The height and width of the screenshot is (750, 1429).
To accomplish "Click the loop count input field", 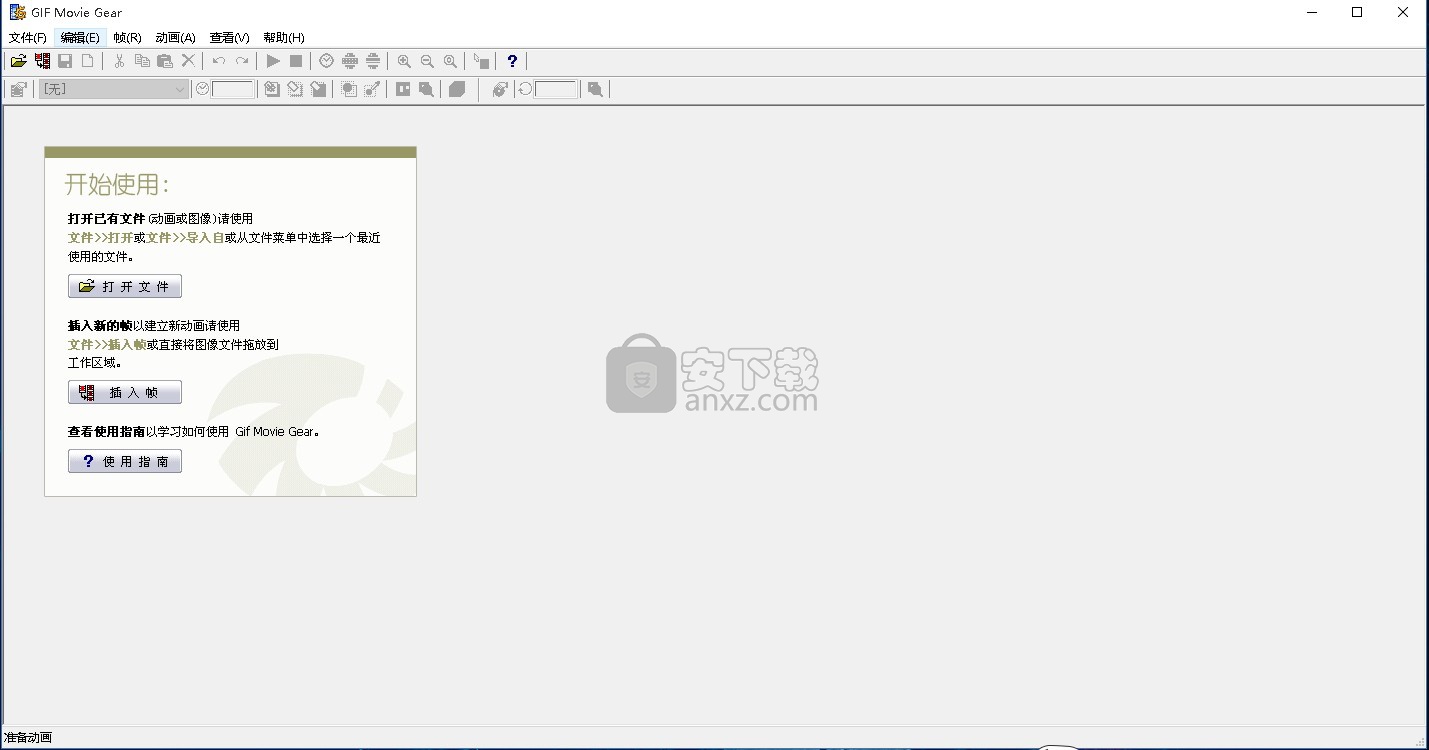I will coord(556,89).
